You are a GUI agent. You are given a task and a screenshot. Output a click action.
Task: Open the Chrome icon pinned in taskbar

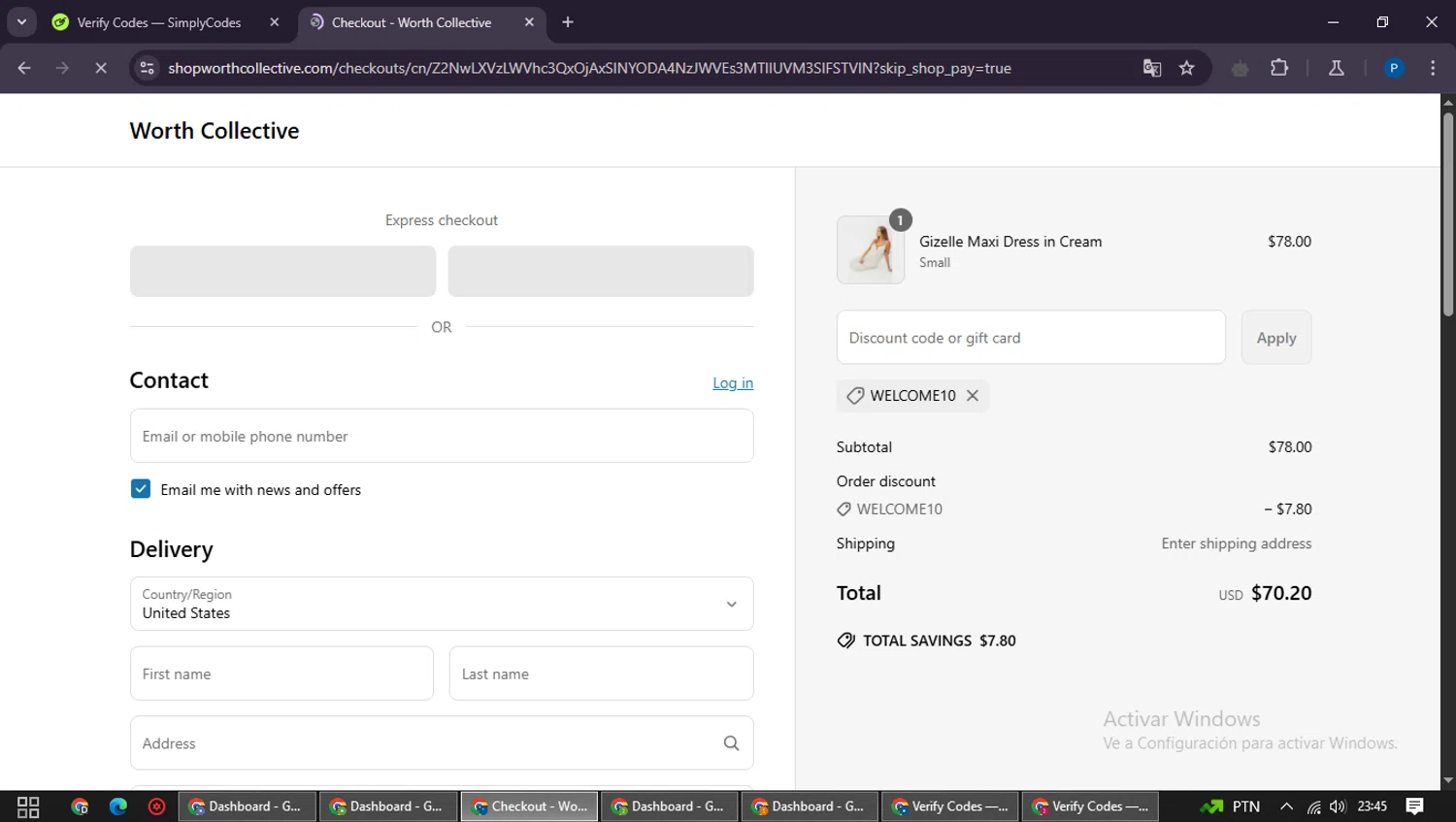tap(80, 806)
